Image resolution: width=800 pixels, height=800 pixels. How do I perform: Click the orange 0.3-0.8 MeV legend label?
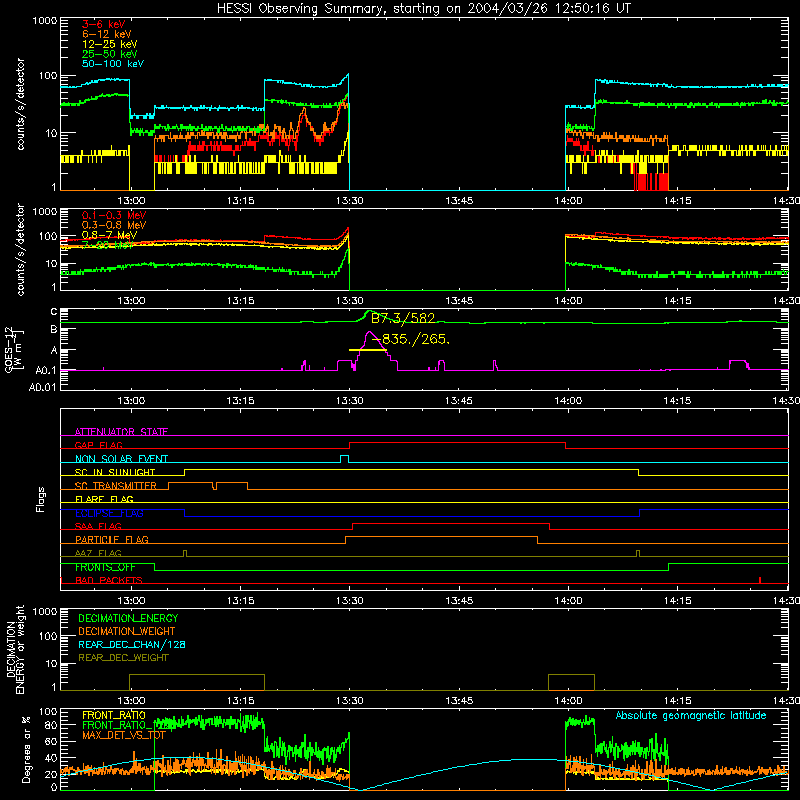(114, 225)
